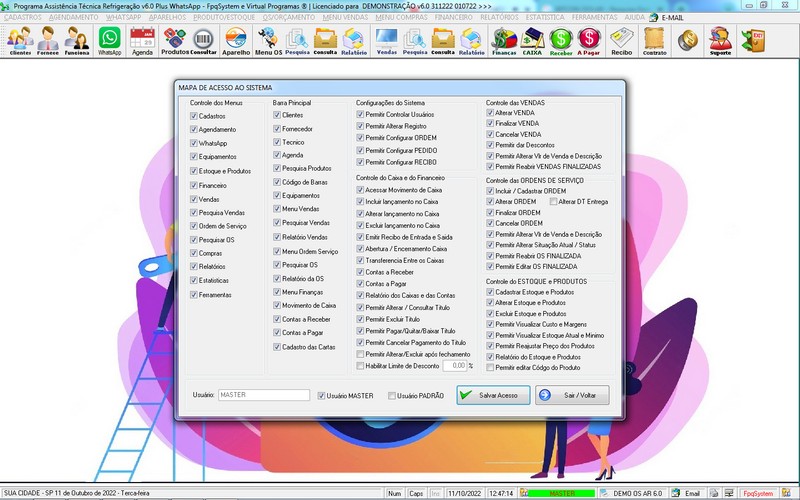Click the Sair / Voltar button

point(572,395)
